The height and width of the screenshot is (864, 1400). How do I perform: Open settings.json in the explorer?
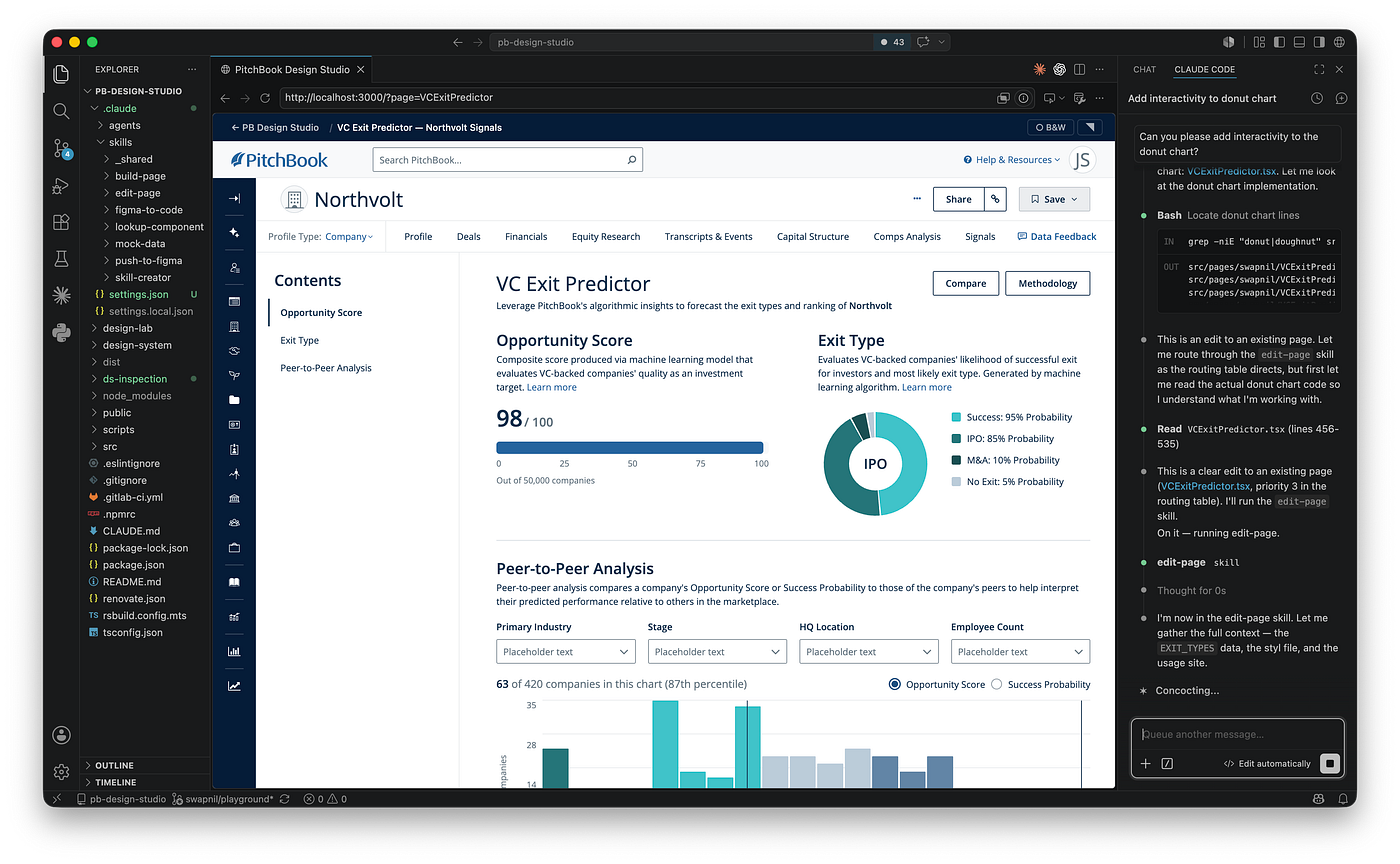pyautogui.click(x=139, y=294)
